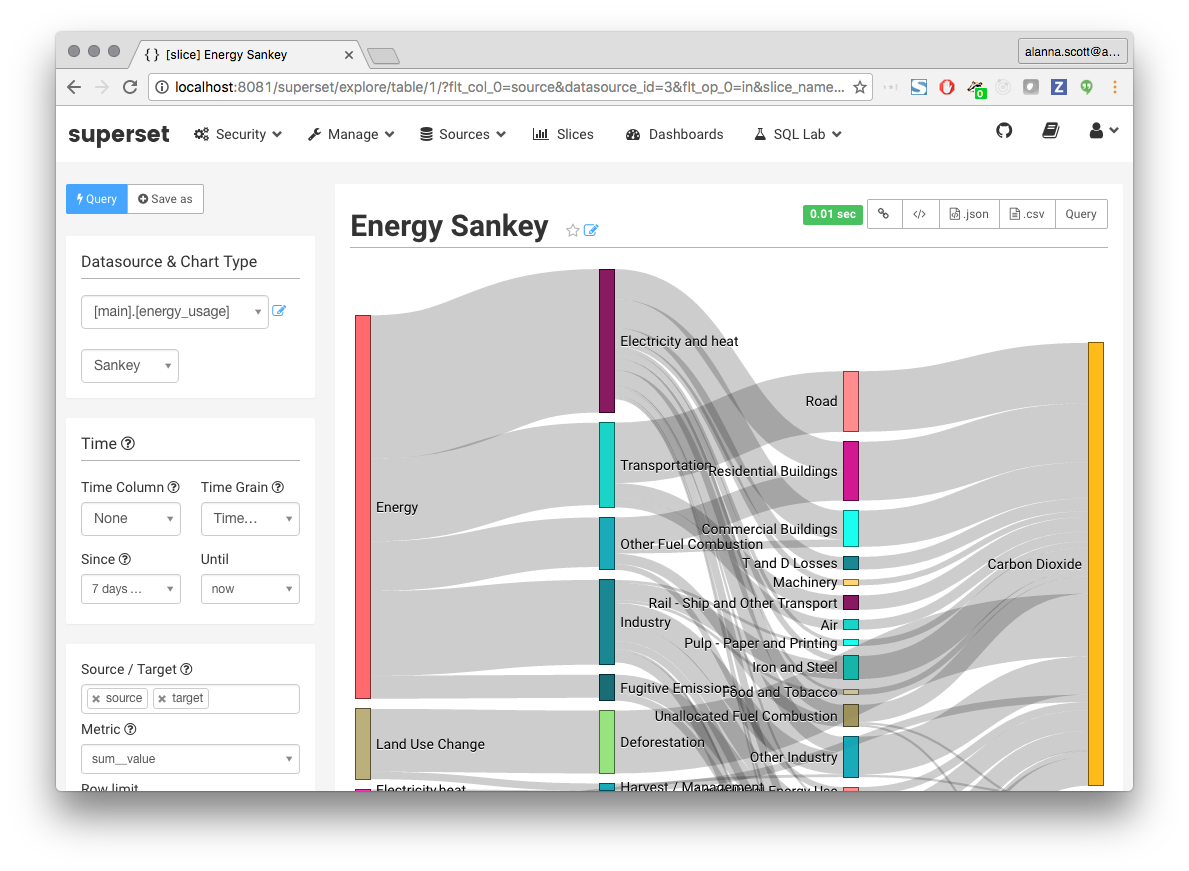Run the chart with Query button
Screen dimensions: 1189x871
tap(97, 199)
